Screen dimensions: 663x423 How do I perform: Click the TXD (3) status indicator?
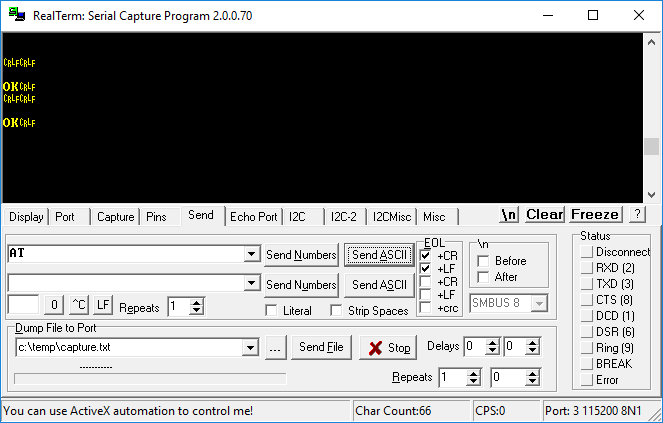586,284
